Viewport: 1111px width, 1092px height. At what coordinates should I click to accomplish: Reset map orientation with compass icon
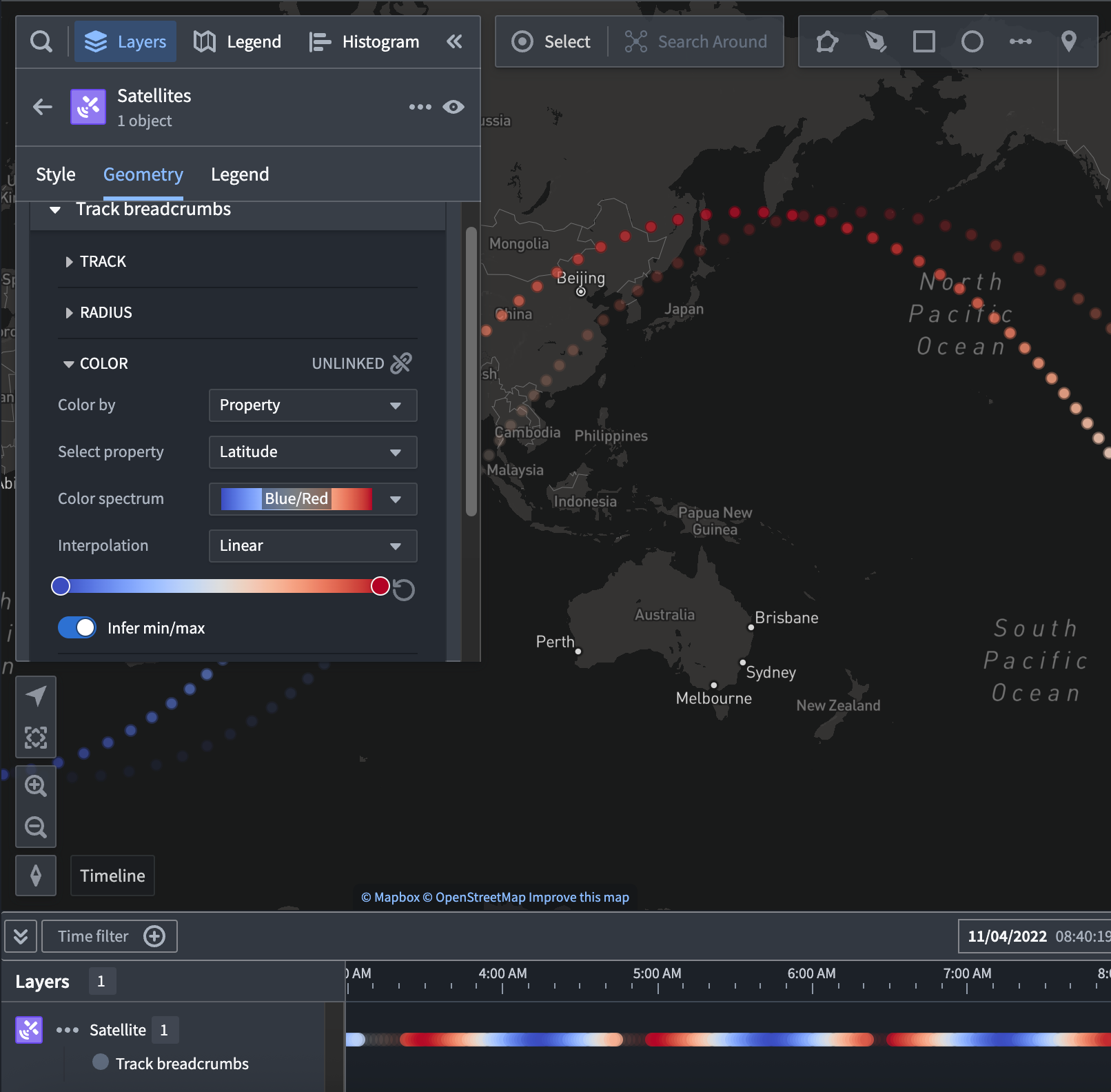pos(36,876)
